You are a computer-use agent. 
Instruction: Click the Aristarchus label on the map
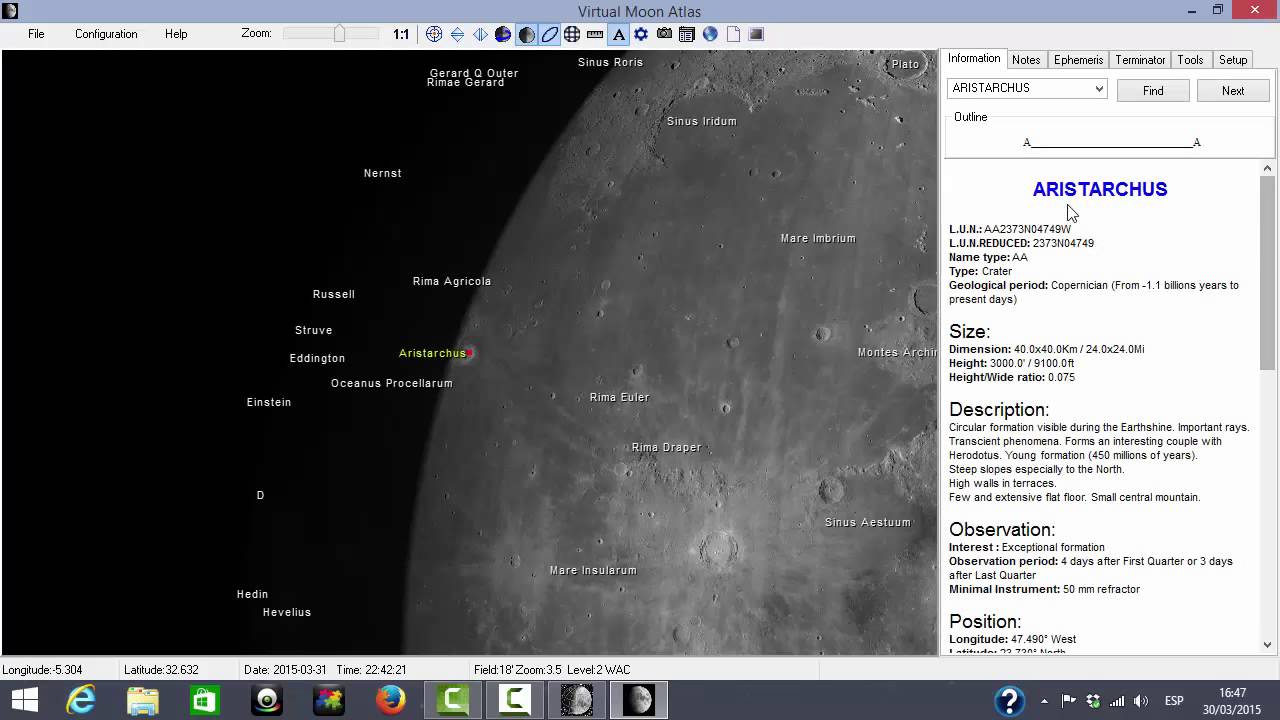[x=432, y=353]
